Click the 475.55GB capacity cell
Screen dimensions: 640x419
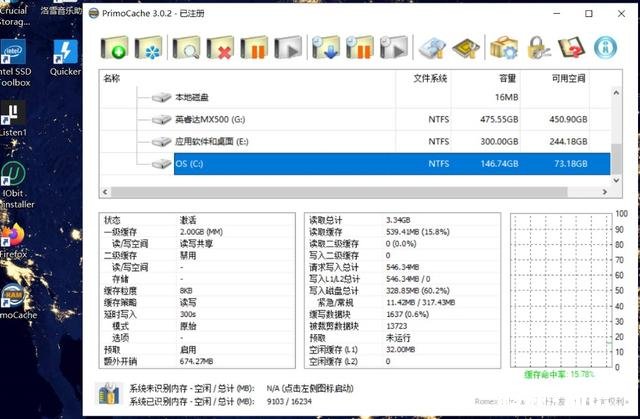coord(499,120)
